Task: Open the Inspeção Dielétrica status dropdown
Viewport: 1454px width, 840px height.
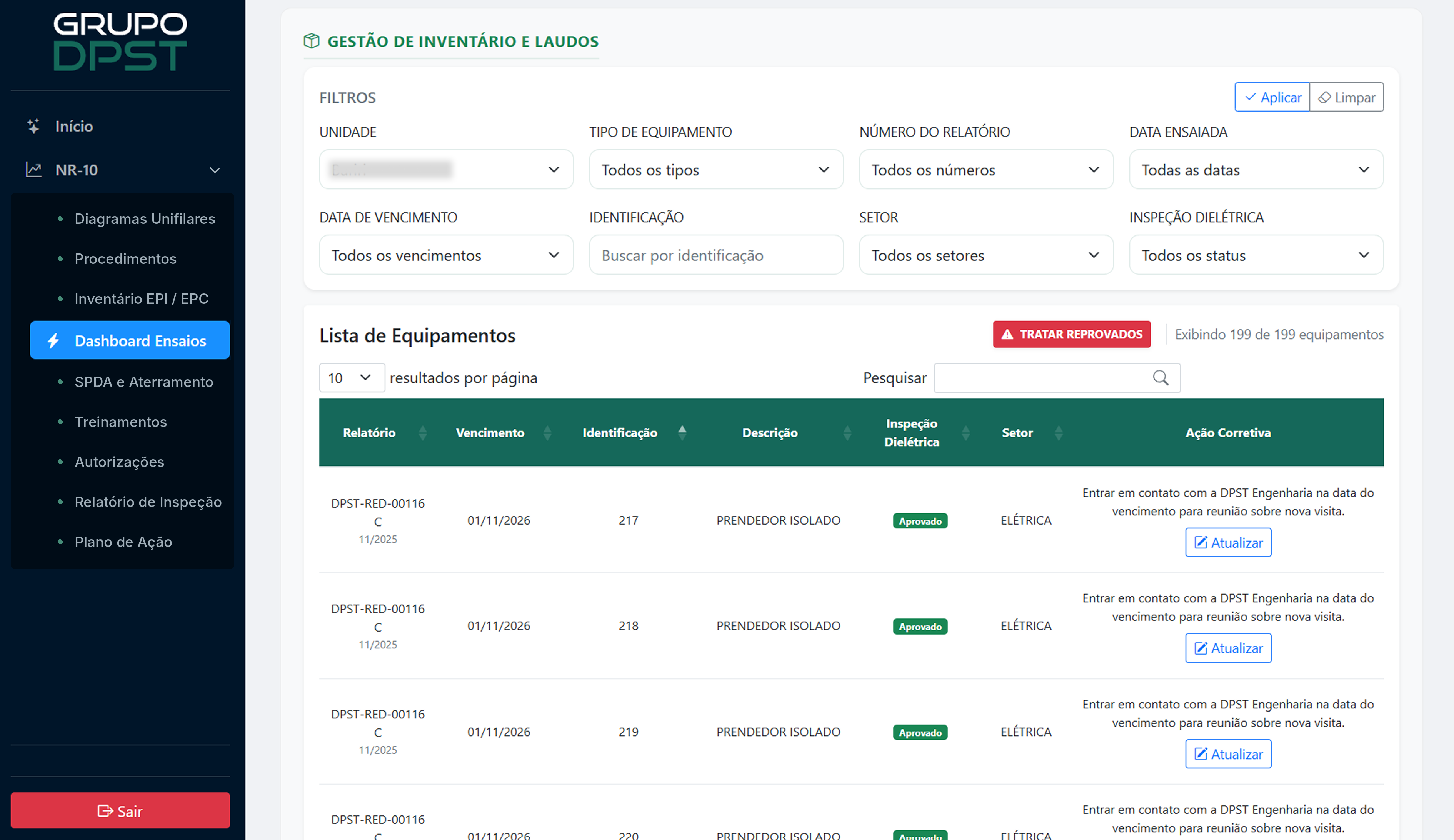Action: pos(1256,255)
